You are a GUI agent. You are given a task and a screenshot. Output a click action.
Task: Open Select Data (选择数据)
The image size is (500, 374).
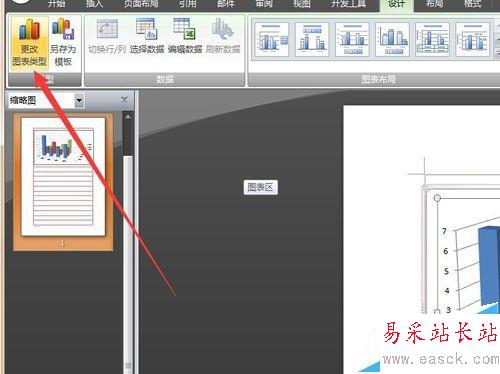coord(147,37)
